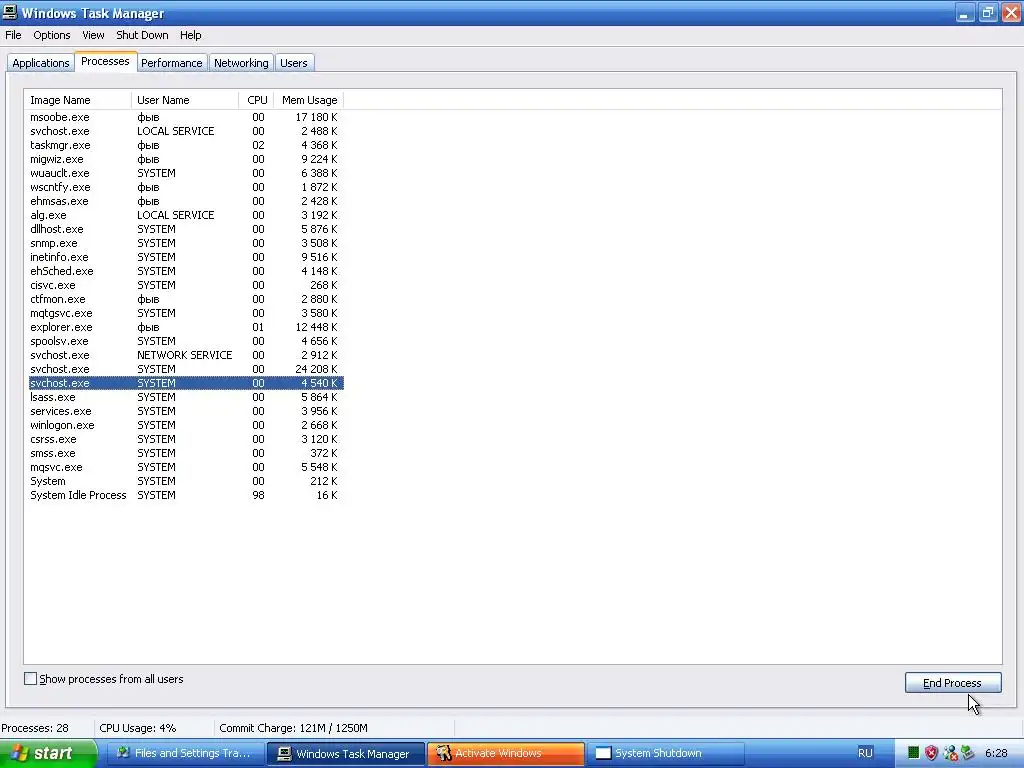This screenshot has width=1024, height=768.
Task: Click CPU Usage 4% in status bar
Action: click(x=137, y=728)
